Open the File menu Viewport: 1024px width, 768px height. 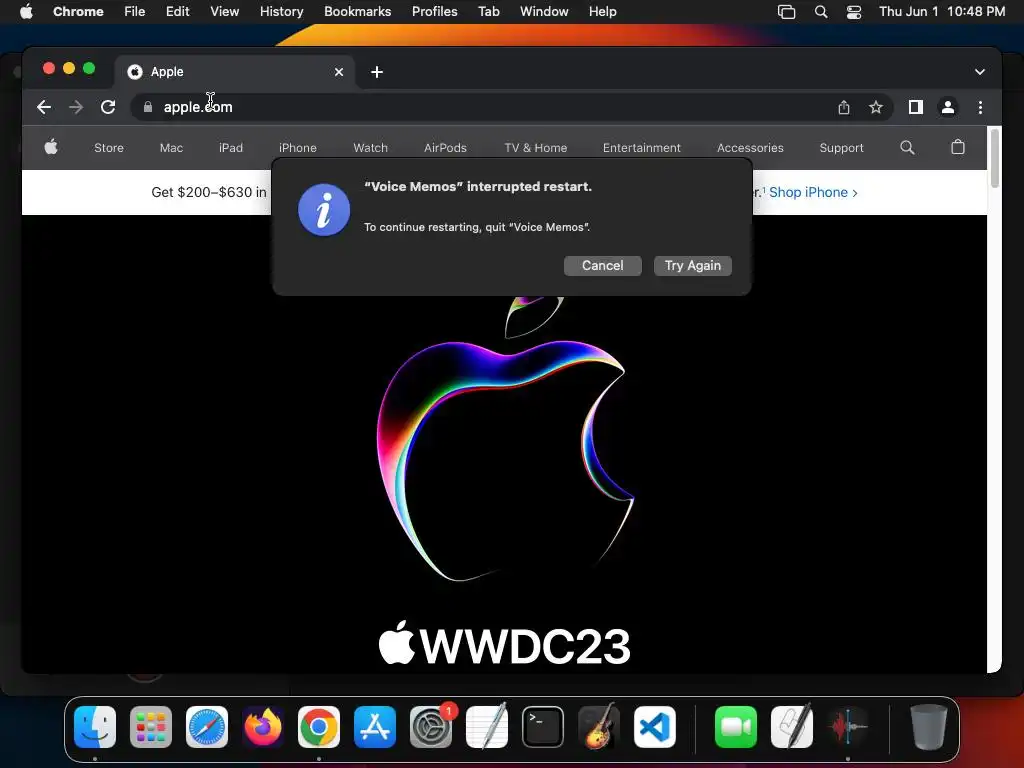pyautogui.click(x=135, y=12)
